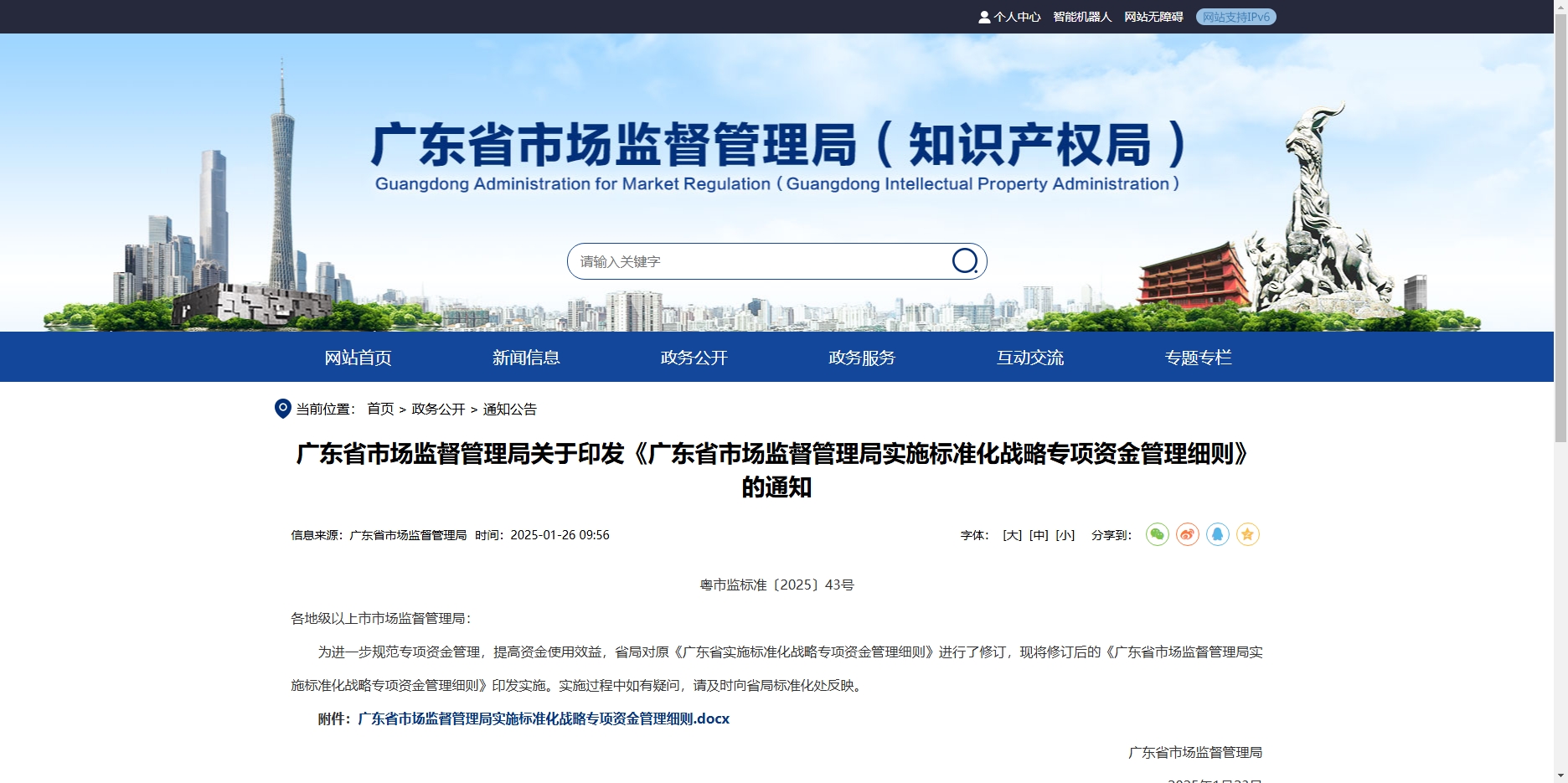Share the article to Qzone star icon
This screenshot has height=783, width=1568.
[x=1247, y=534]
